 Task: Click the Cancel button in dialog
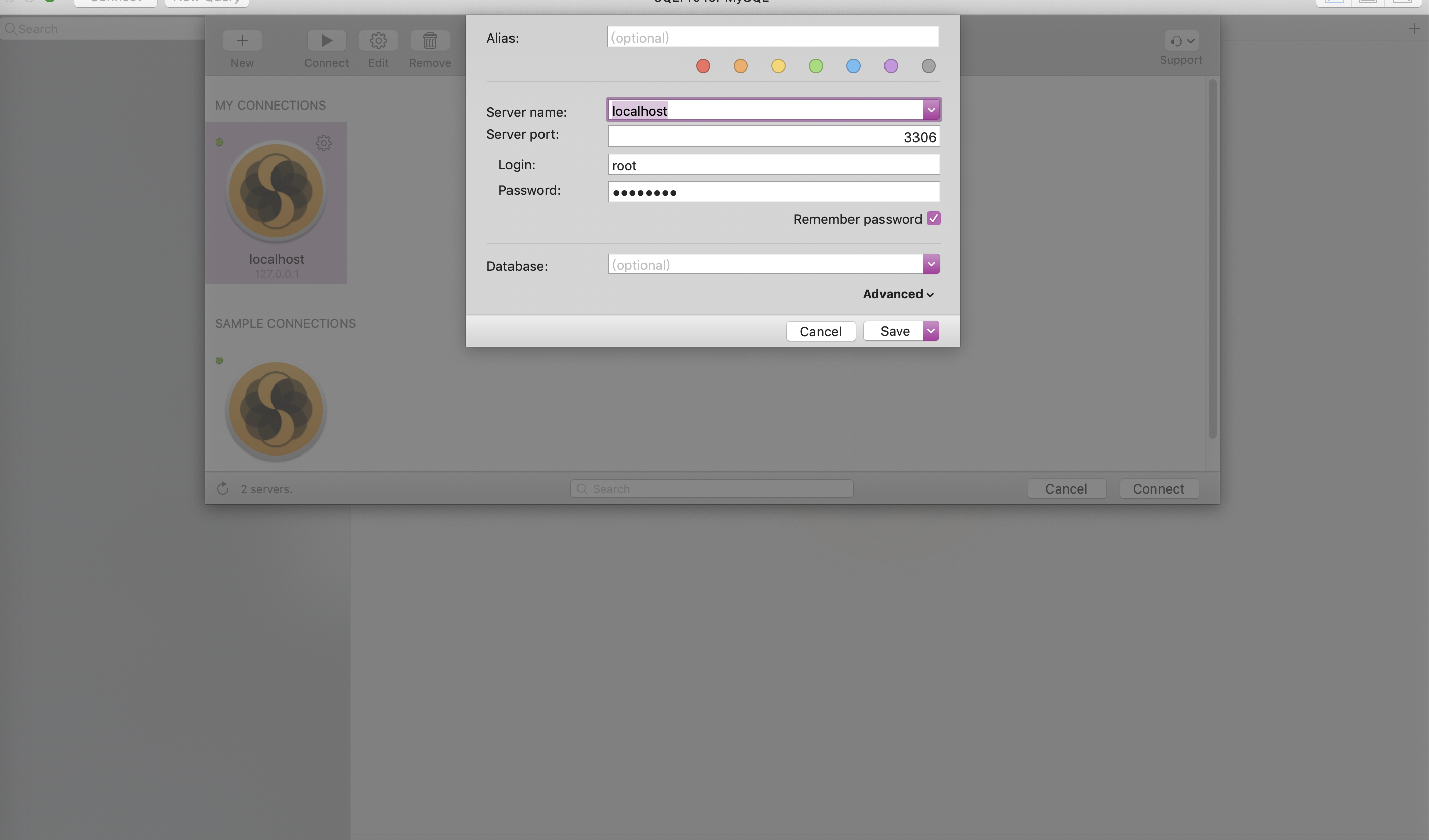point(820,330)
